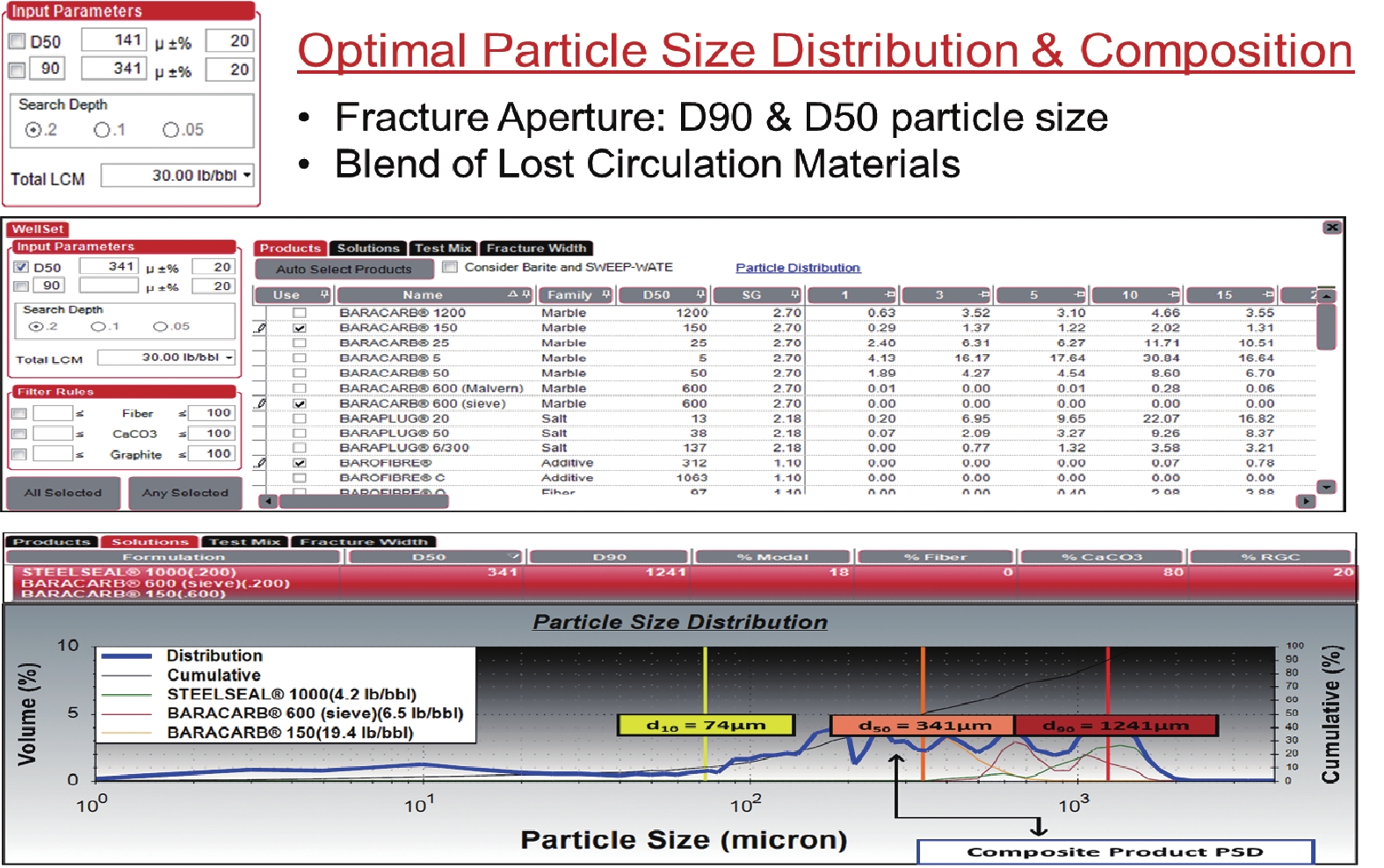Check the Use box for BARAPLUG 20
Viewport: 1384px width, 868px height.
pyautogui.click(x=300, y=418)
